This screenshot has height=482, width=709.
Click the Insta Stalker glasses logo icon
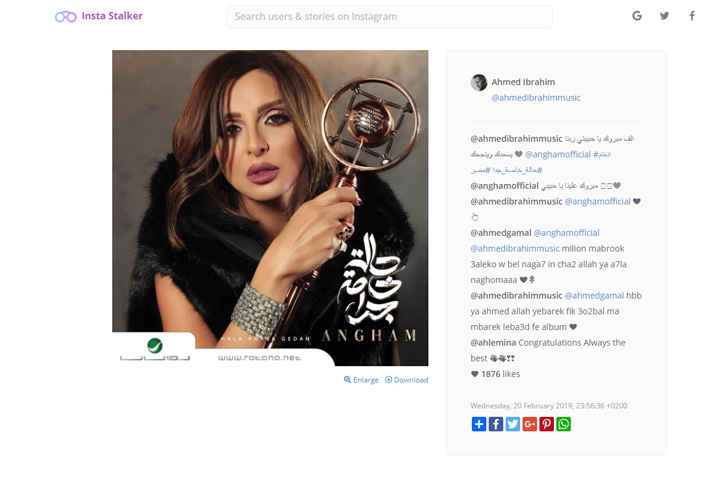66,17
